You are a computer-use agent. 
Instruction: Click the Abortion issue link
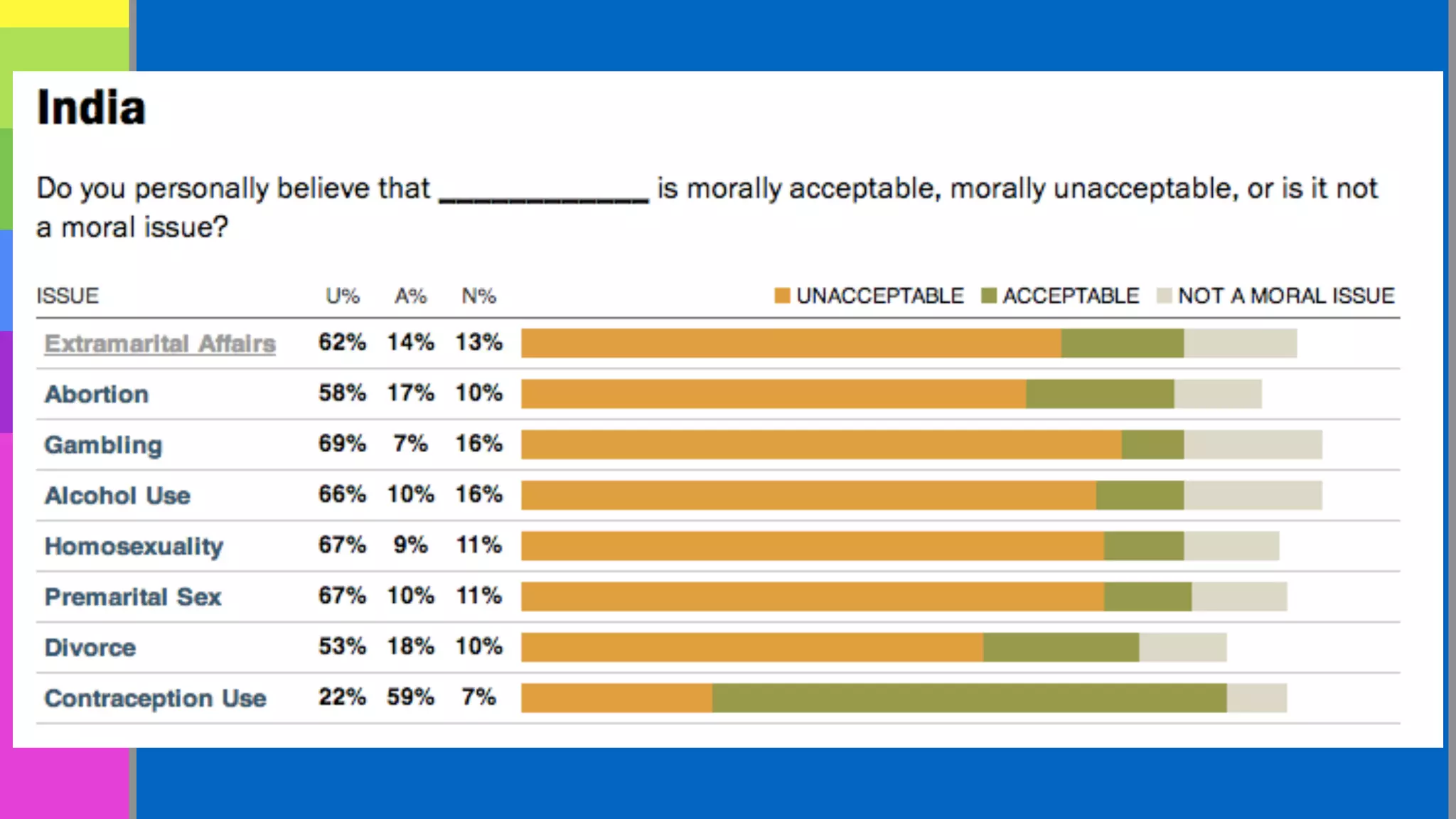pyautogui.click(x=97, y=394)
